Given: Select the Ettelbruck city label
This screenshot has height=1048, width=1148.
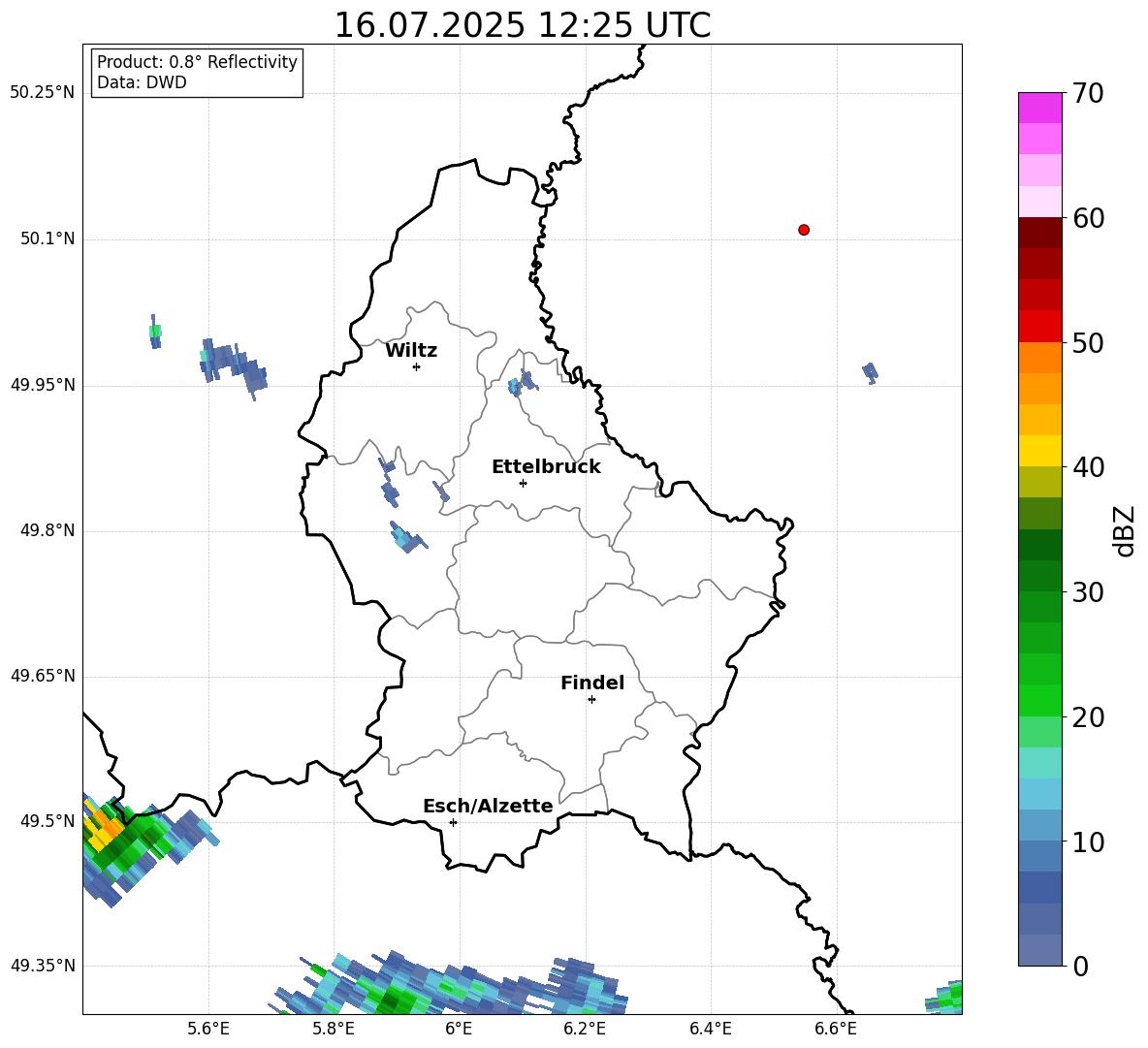Looking at the screenshot, I should point(546,467).
